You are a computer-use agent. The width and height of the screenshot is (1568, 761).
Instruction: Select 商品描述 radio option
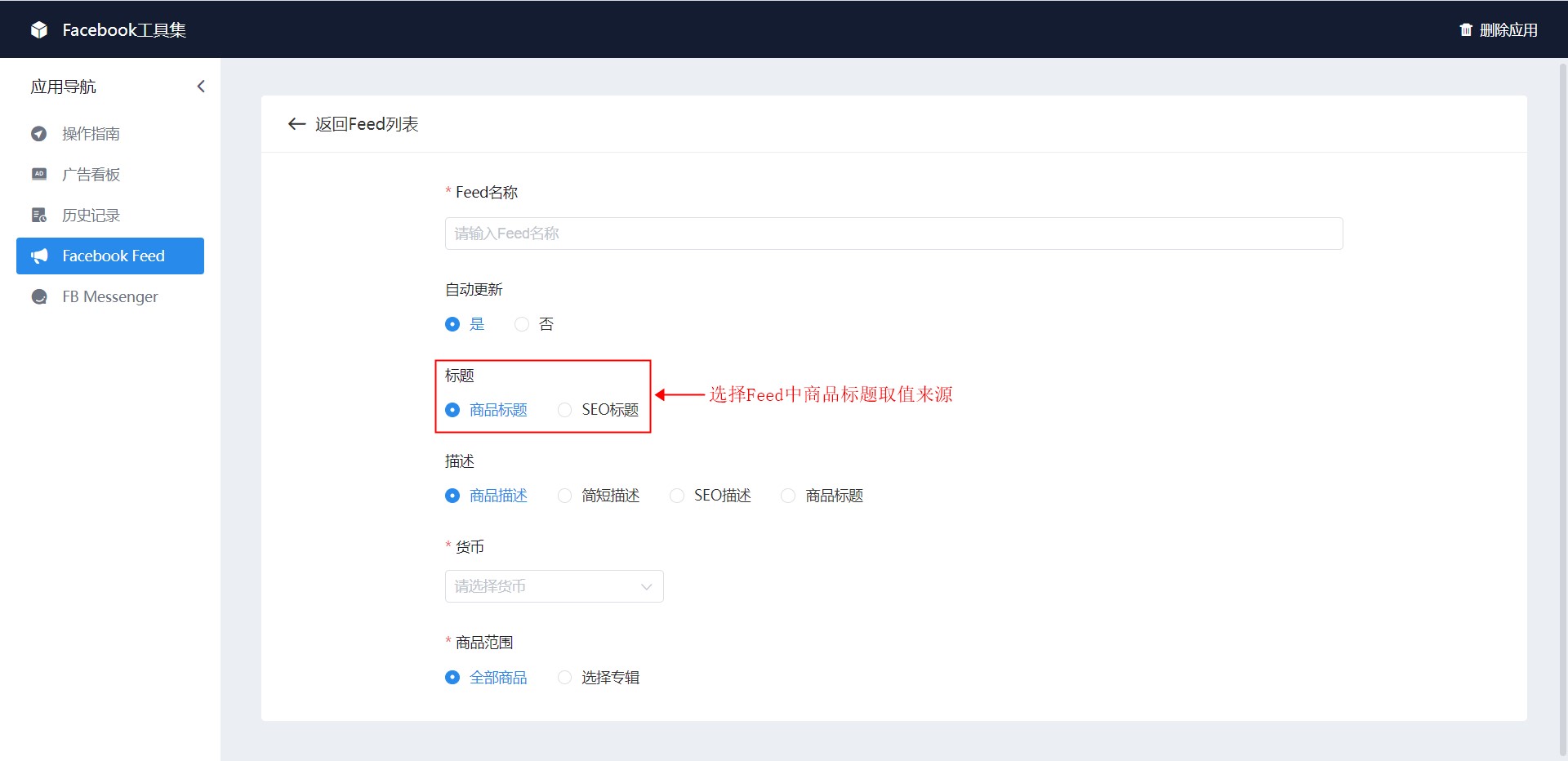point(486,496)
